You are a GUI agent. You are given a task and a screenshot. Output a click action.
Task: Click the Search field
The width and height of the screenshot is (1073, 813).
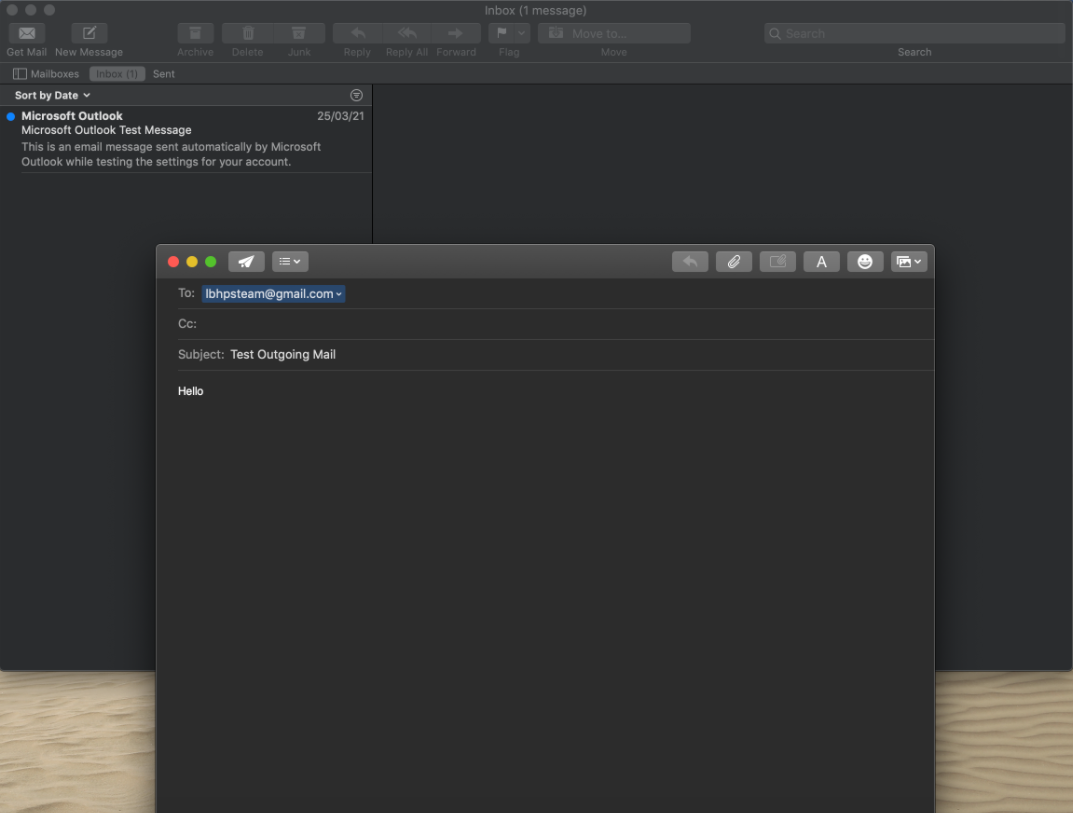pos(912,33)
